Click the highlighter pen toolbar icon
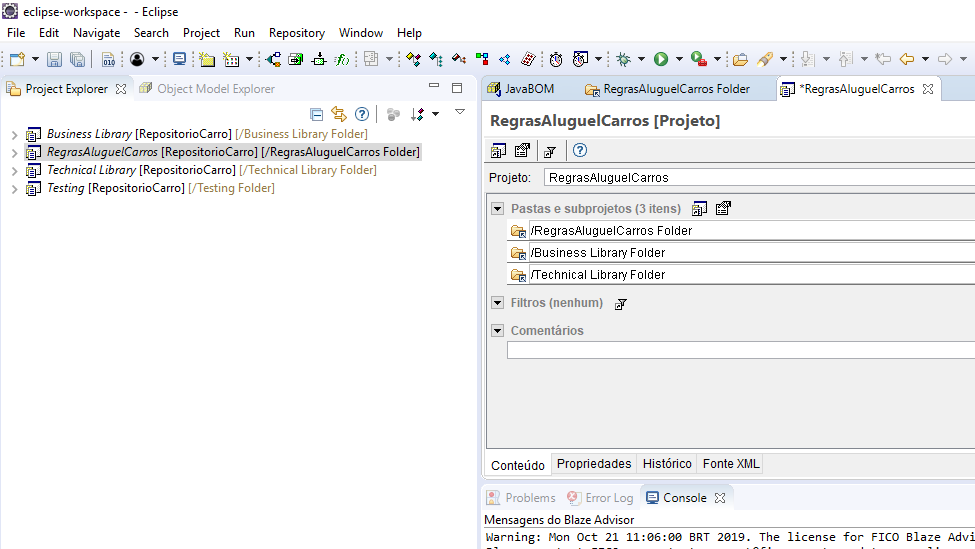This screenshot has height=549, width=975. [x=765, y=59]
